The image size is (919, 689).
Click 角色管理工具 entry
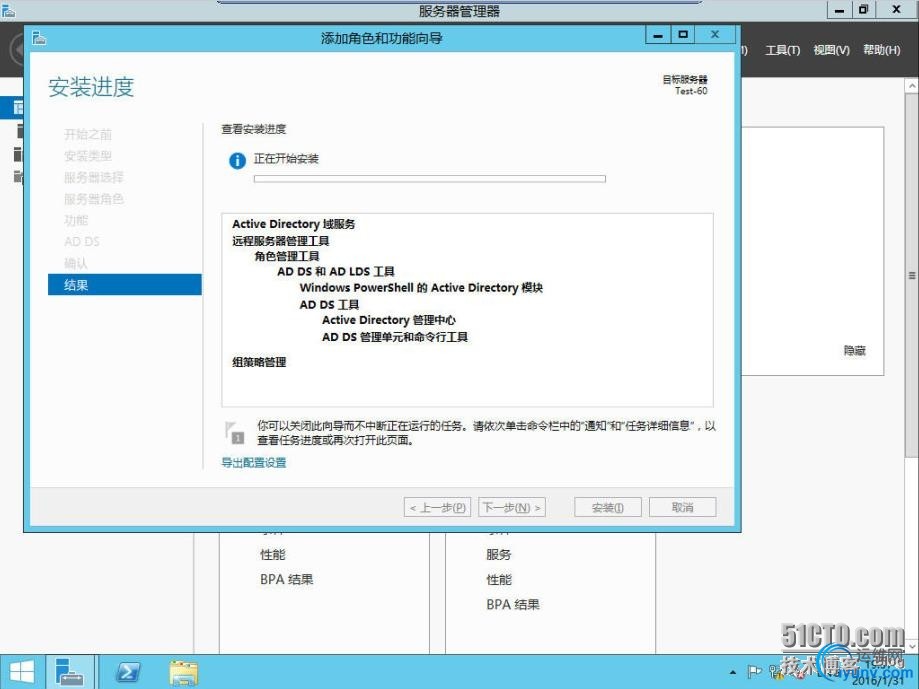[287, 256]
